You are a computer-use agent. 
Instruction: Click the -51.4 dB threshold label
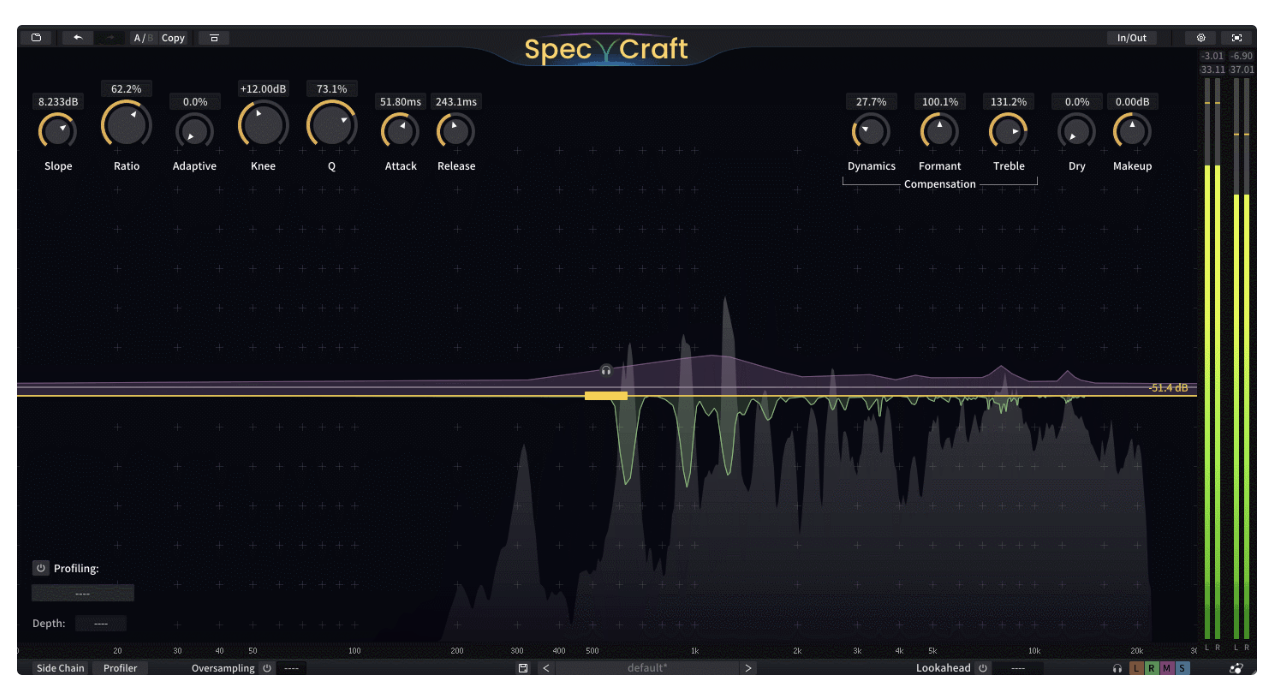coord(1168,388)
